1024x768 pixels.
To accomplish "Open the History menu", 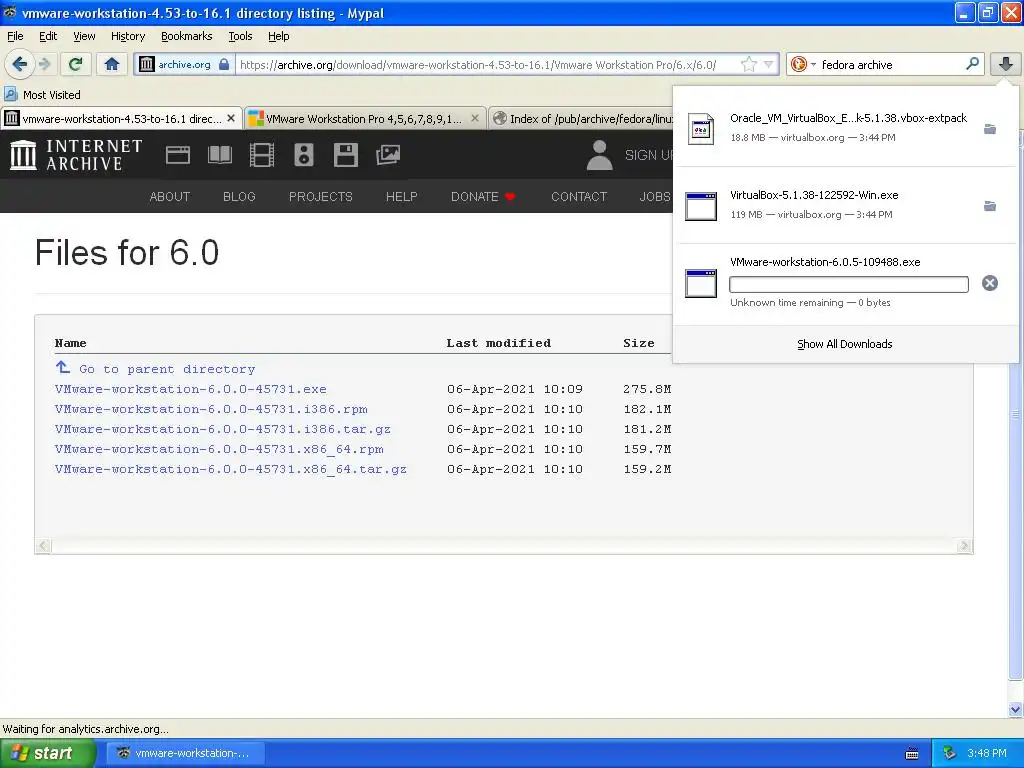I will point(127,36).
